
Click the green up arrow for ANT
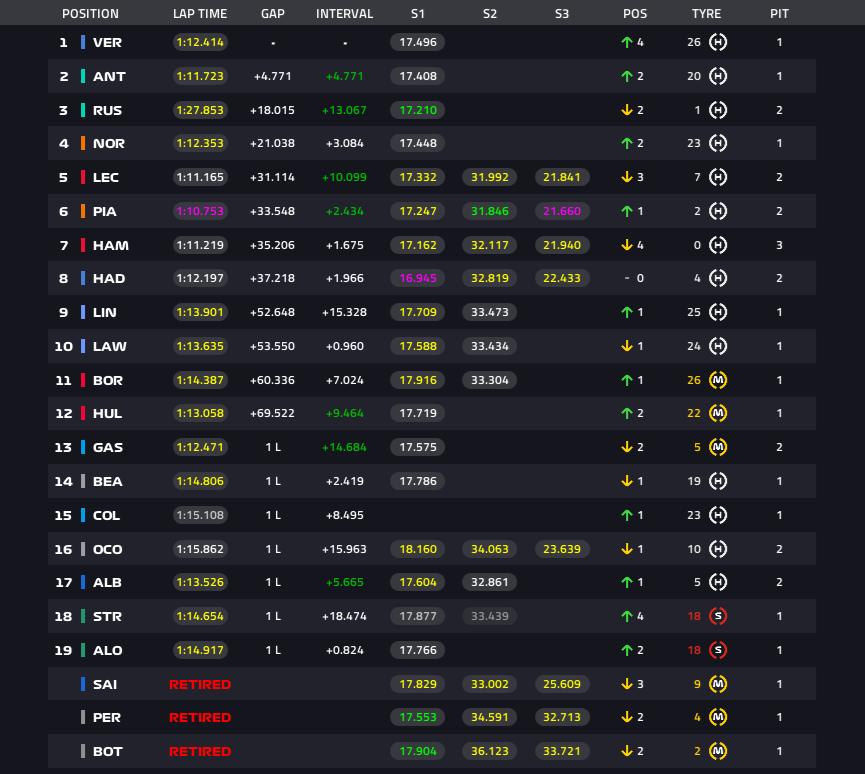click(x=627, y=76)
